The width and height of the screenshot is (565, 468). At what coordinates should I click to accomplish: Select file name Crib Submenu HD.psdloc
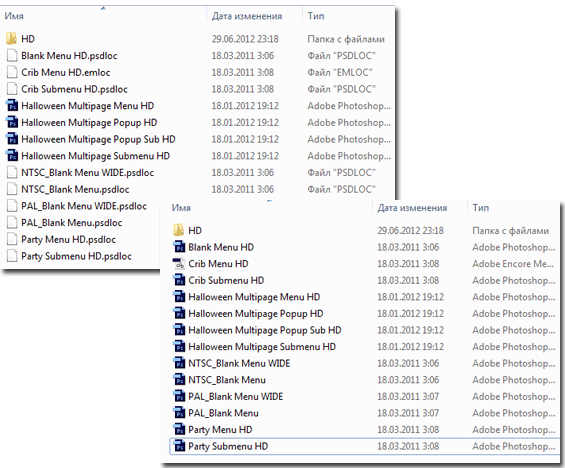tap(74, 89)
